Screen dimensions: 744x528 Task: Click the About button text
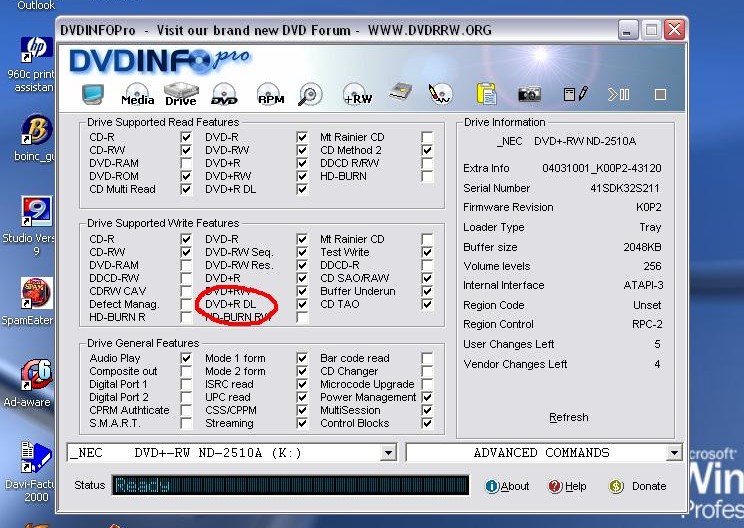pyautogui.click(x=515, y=486)
